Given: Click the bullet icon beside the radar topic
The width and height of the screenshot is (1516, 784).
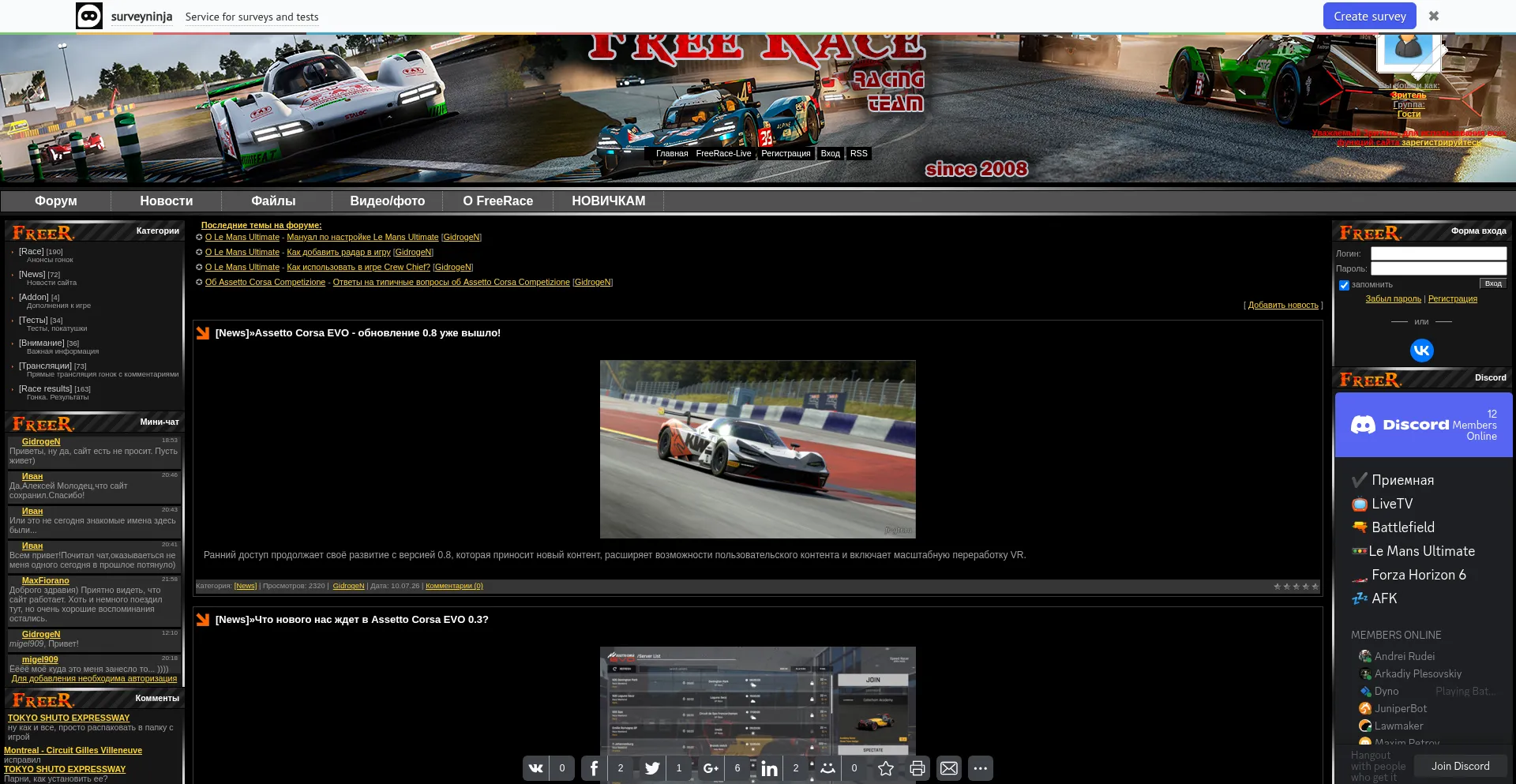Looking at the screenshot, I should [199, 252].
